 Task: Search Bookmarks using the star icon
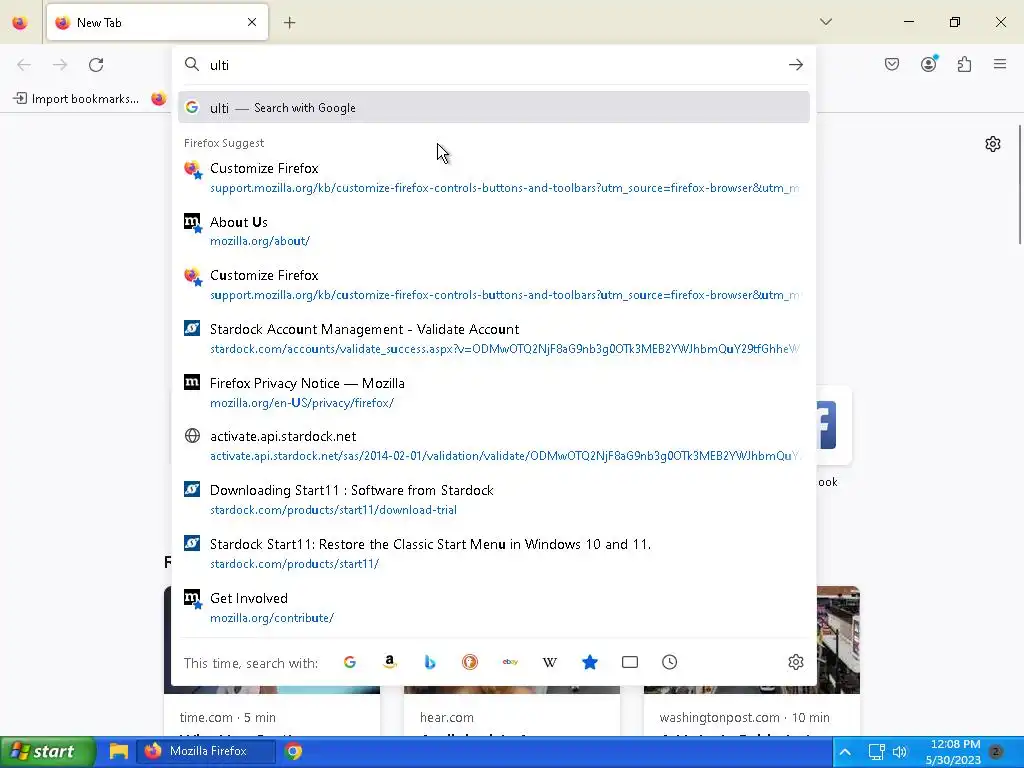coord(590,662)
